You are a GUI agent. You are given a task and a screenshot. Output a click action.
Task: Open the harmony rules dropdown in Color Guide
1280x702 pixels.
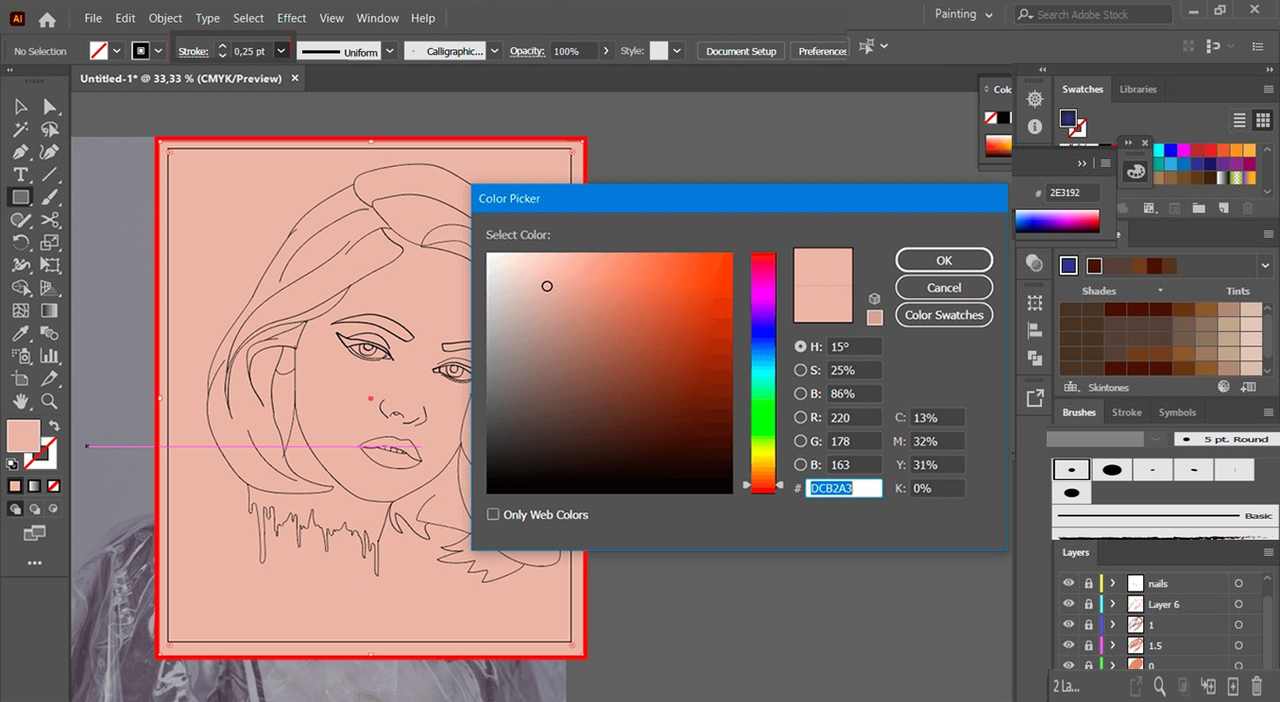pos(1265,265)
